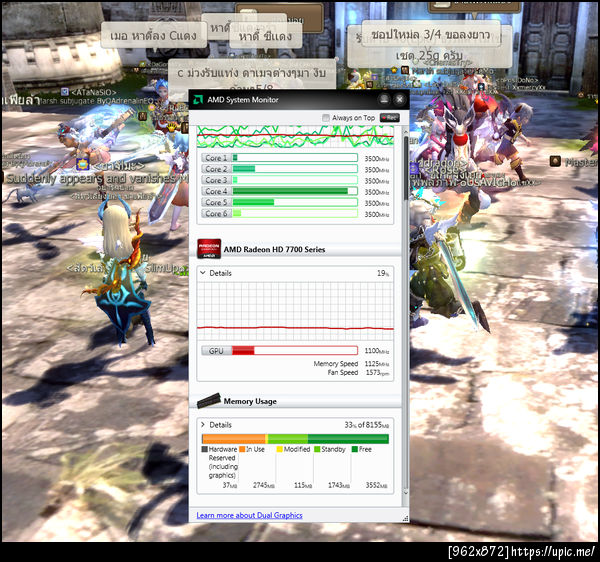Viewport: 600px width, 562px height.
Task: Click the GPU 1100MHz clock value
Action: pos(377,351)
